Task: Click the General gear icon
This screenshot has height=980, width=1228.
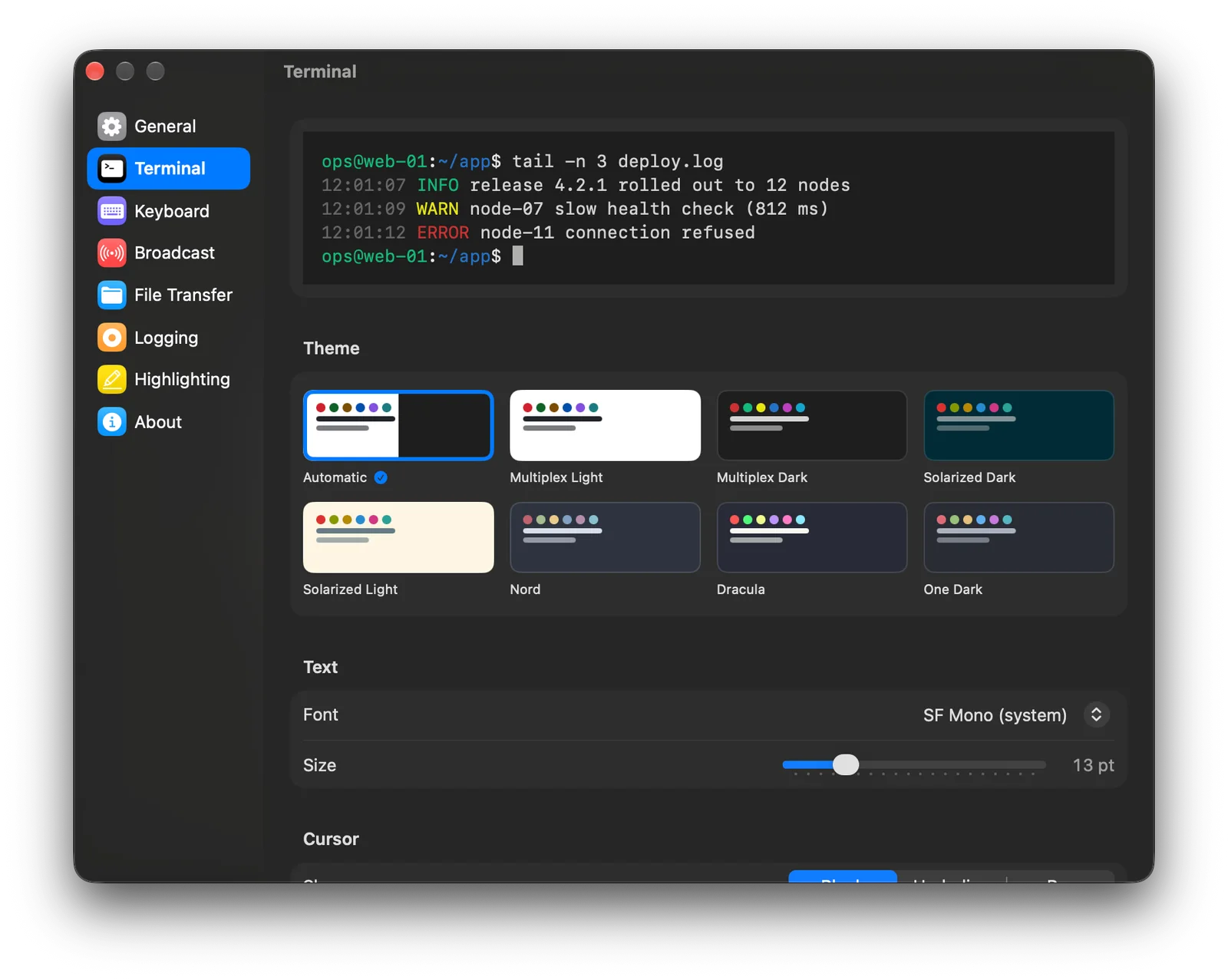Action: (x=112, y=126)
